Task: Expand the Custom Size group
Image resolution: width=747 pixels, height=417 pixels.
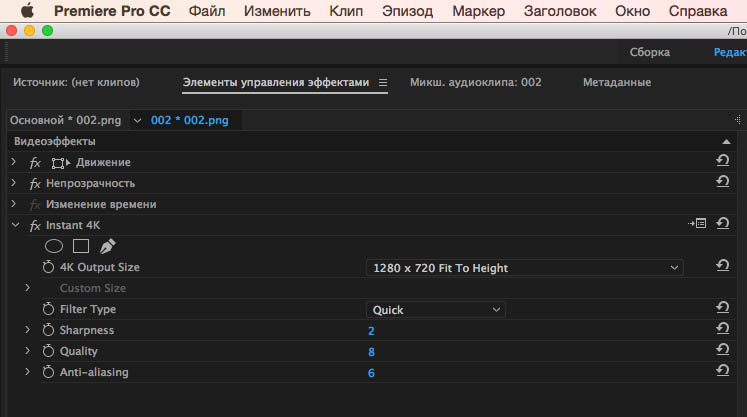Action: tap(28, 288)
